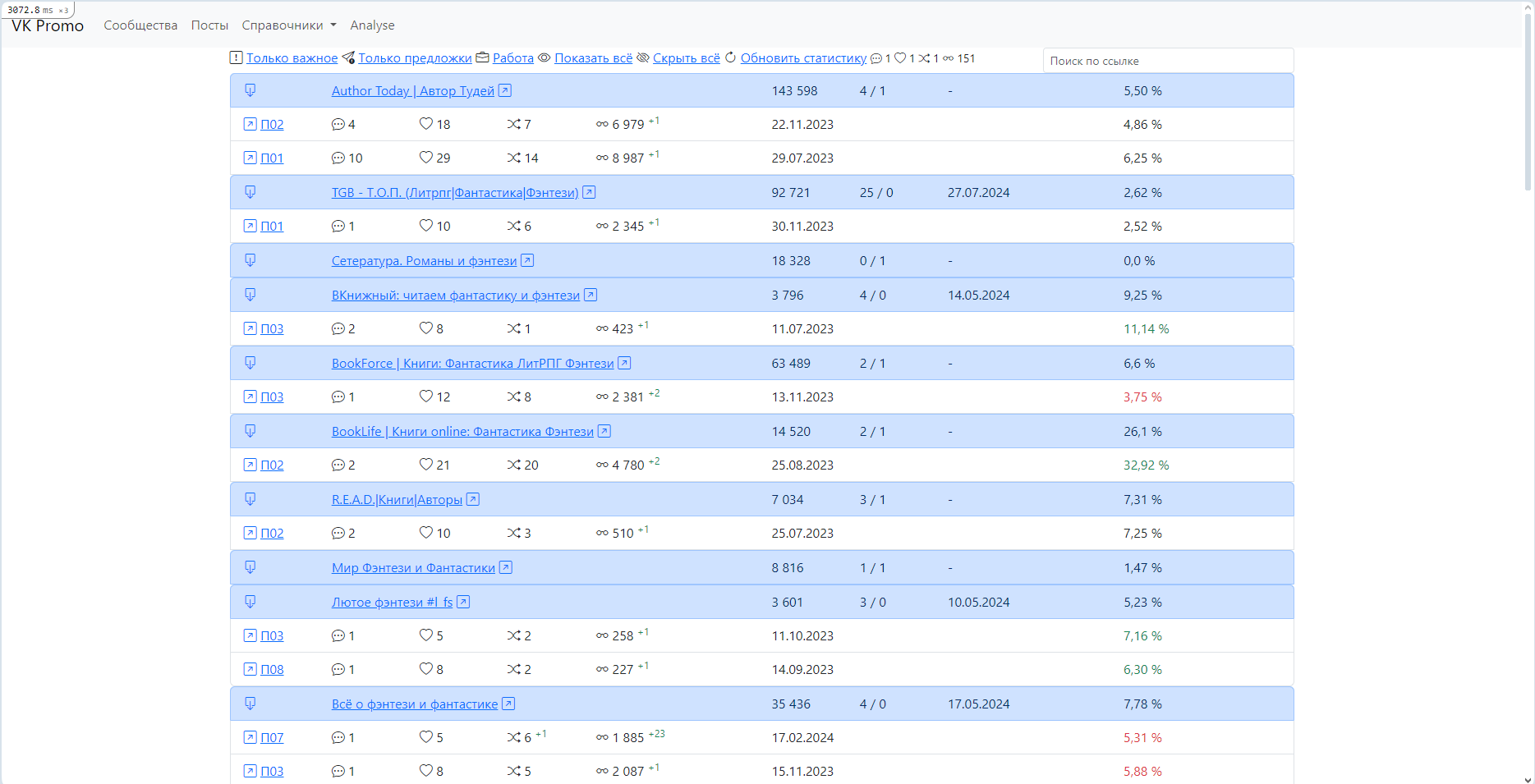
Task: Click the 'Поиск по ссылке' search field
Action: click(1167, 61)
